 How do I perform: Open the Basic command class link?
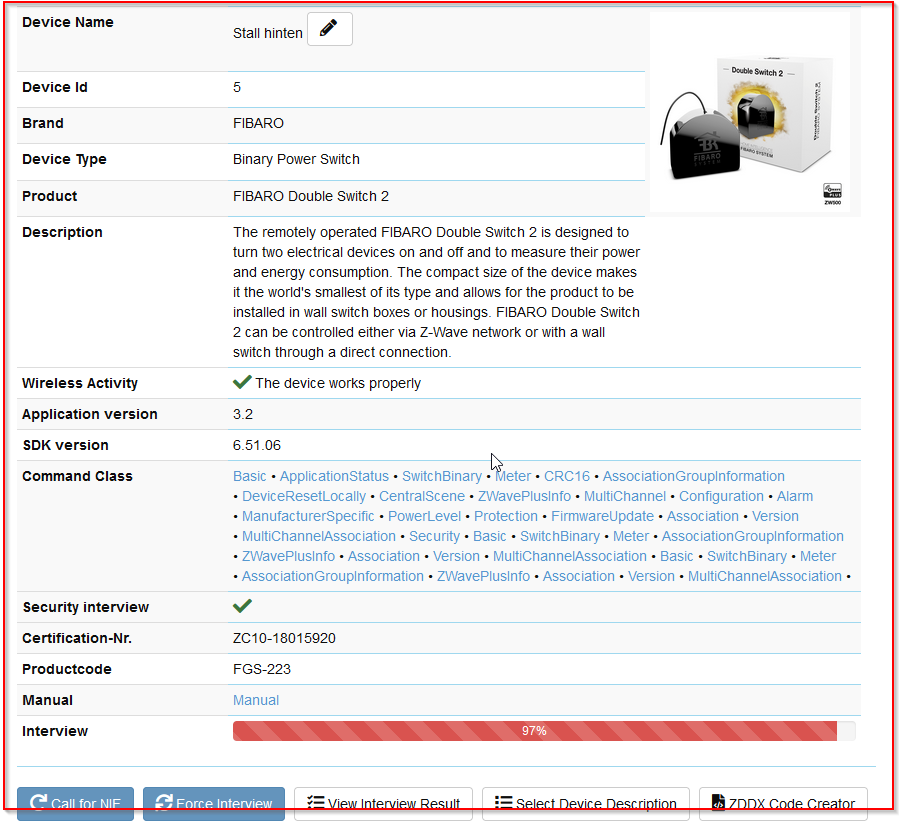pos(249,475)
